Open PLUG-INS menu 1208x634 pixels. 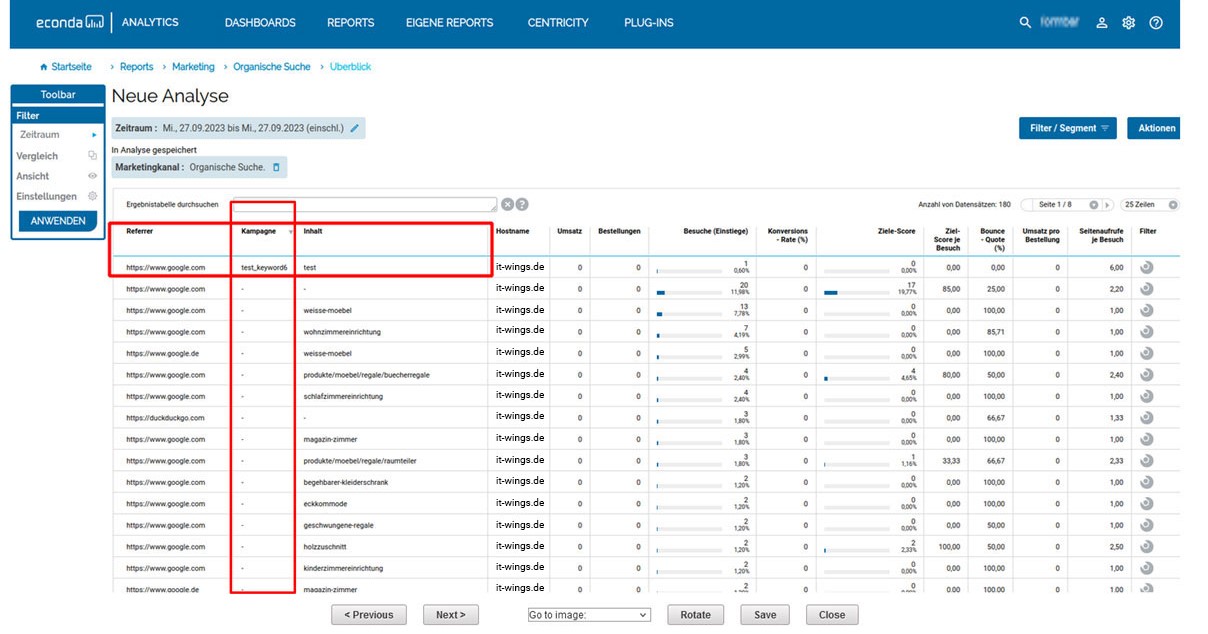(648, 22)
